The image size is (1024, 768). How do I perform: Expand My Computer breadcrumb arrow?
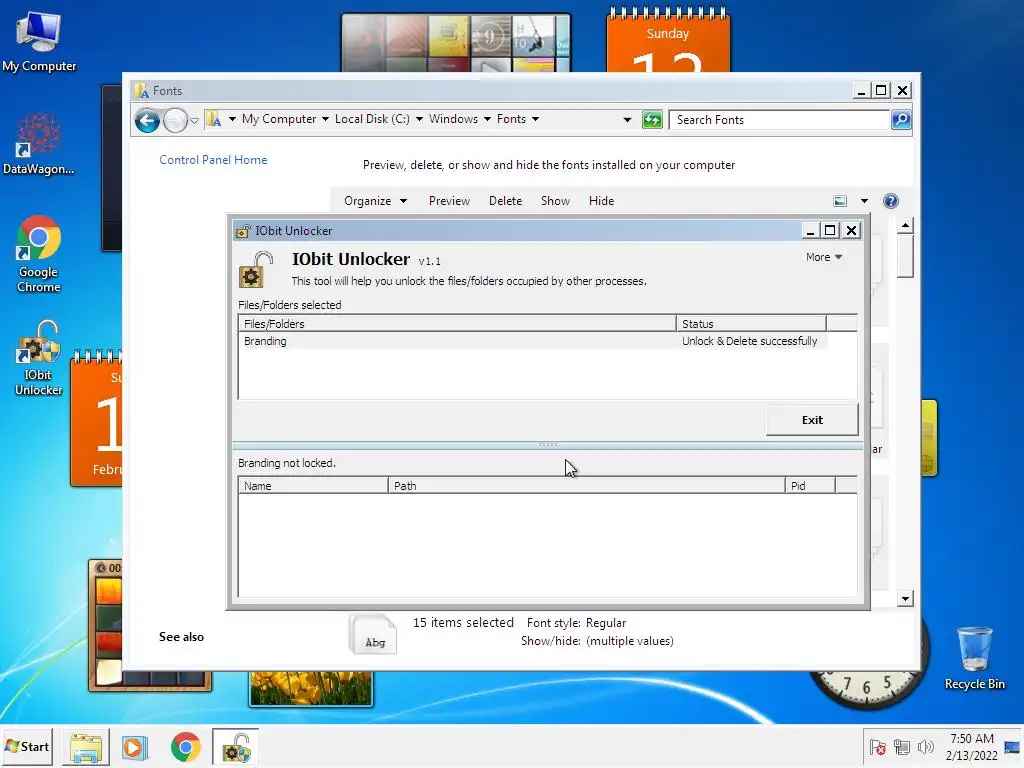(x=325, y=119)
